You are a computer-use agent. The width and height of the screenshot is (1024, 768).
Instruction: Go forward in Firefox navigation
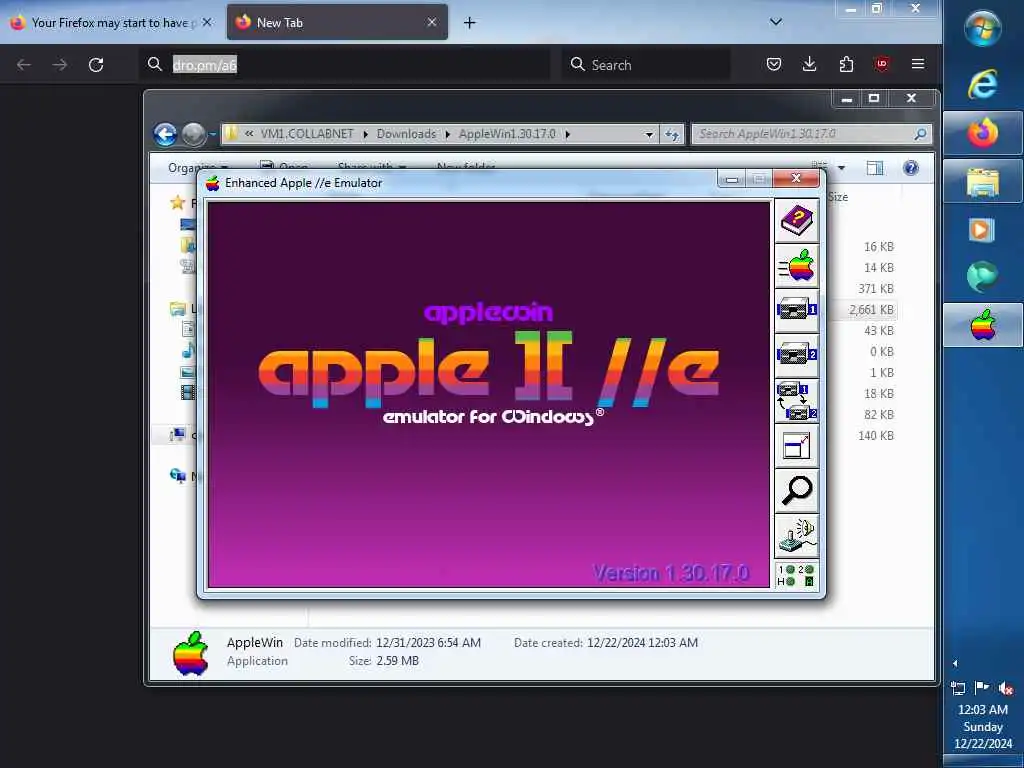click(60, 65)
